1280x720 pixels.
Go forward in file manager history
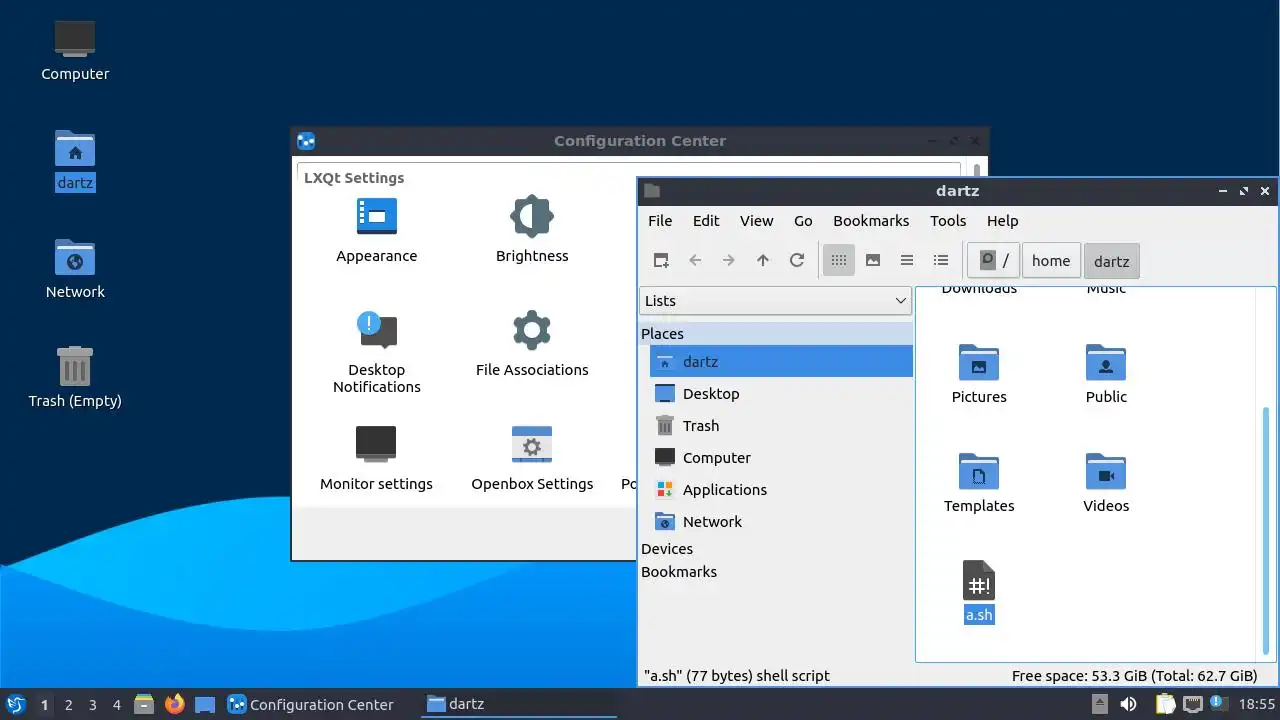click(x=729, y=260)
